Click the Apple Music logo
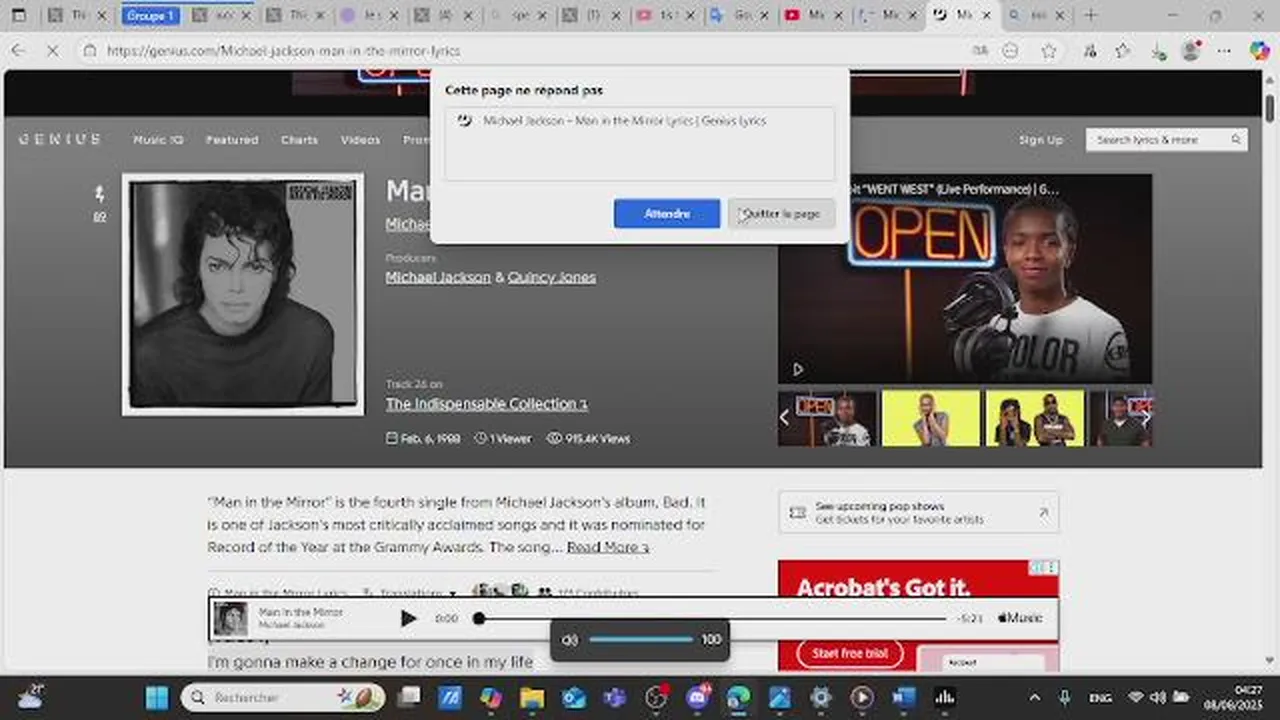The height and width of the screenshot is (720, 1280). point(1020,618)
